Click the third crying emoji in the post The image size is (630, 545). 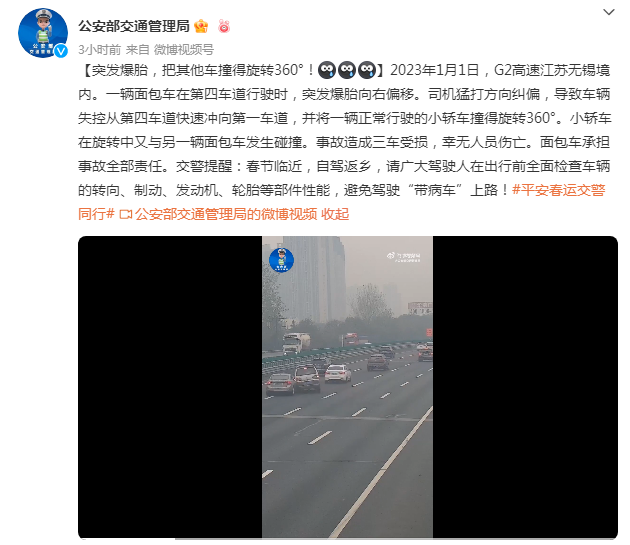[x=366, y=70]
